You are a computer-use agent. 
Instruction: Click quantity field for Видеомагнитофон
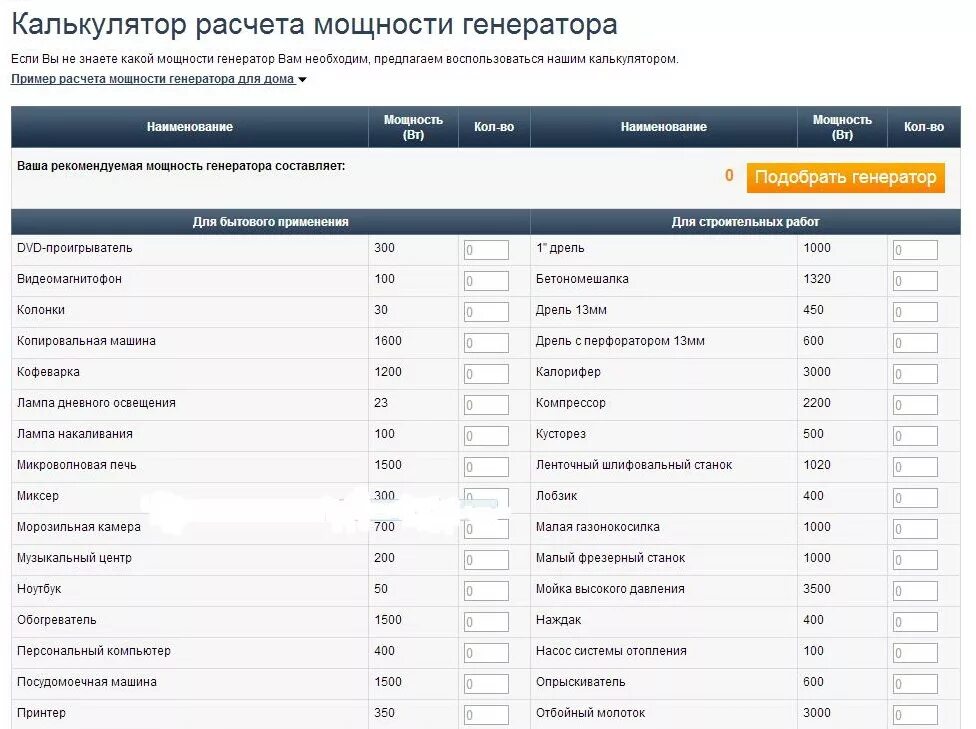coord(486,281)
